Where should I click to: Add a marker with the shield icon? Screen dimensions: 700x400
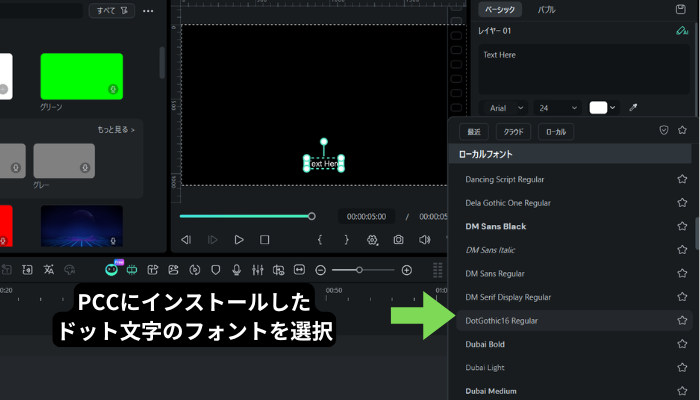[216, 270]
